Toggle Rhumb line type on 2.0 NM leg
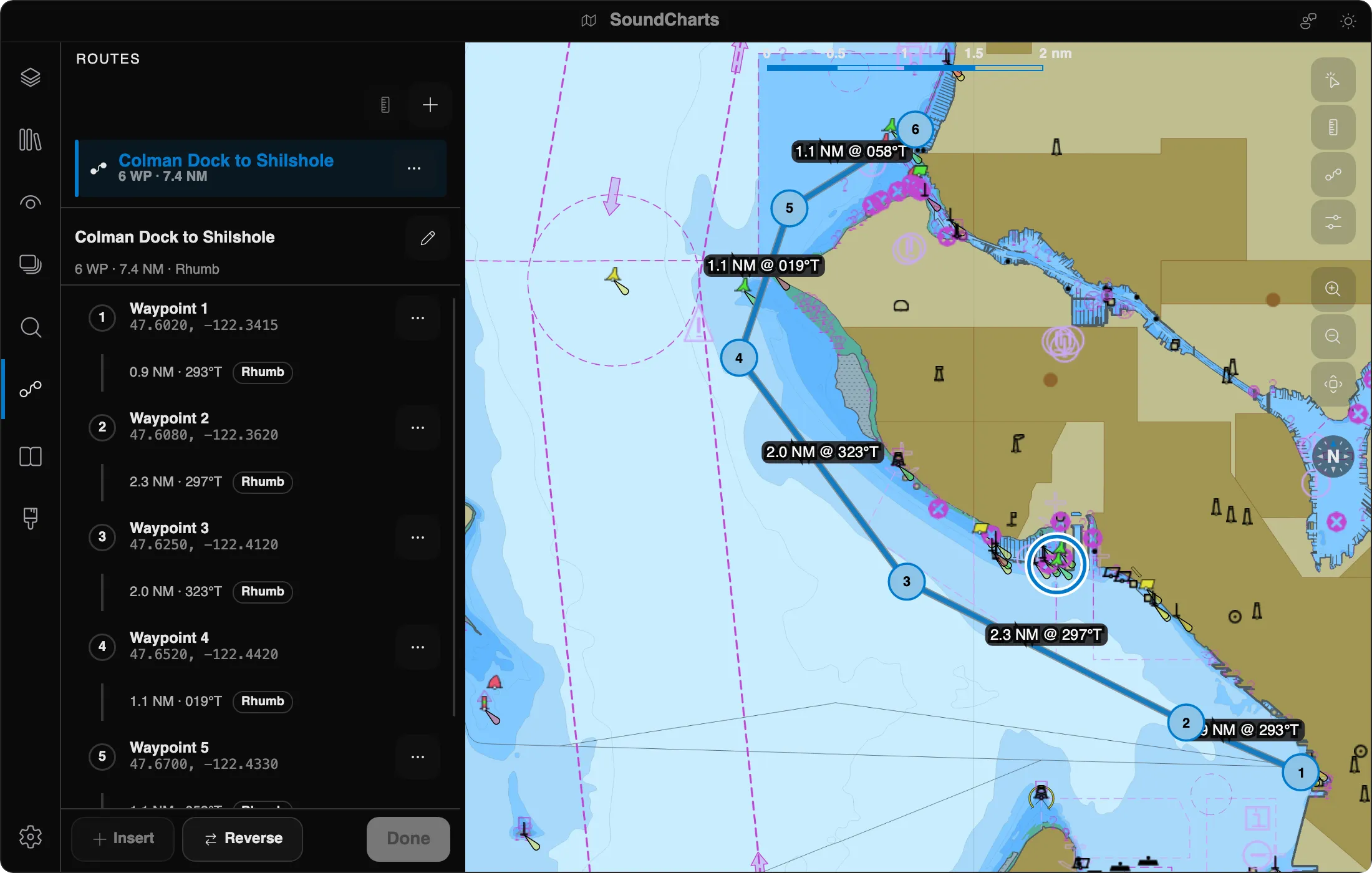The image size is (1372, 873). (x=263, y=592)
